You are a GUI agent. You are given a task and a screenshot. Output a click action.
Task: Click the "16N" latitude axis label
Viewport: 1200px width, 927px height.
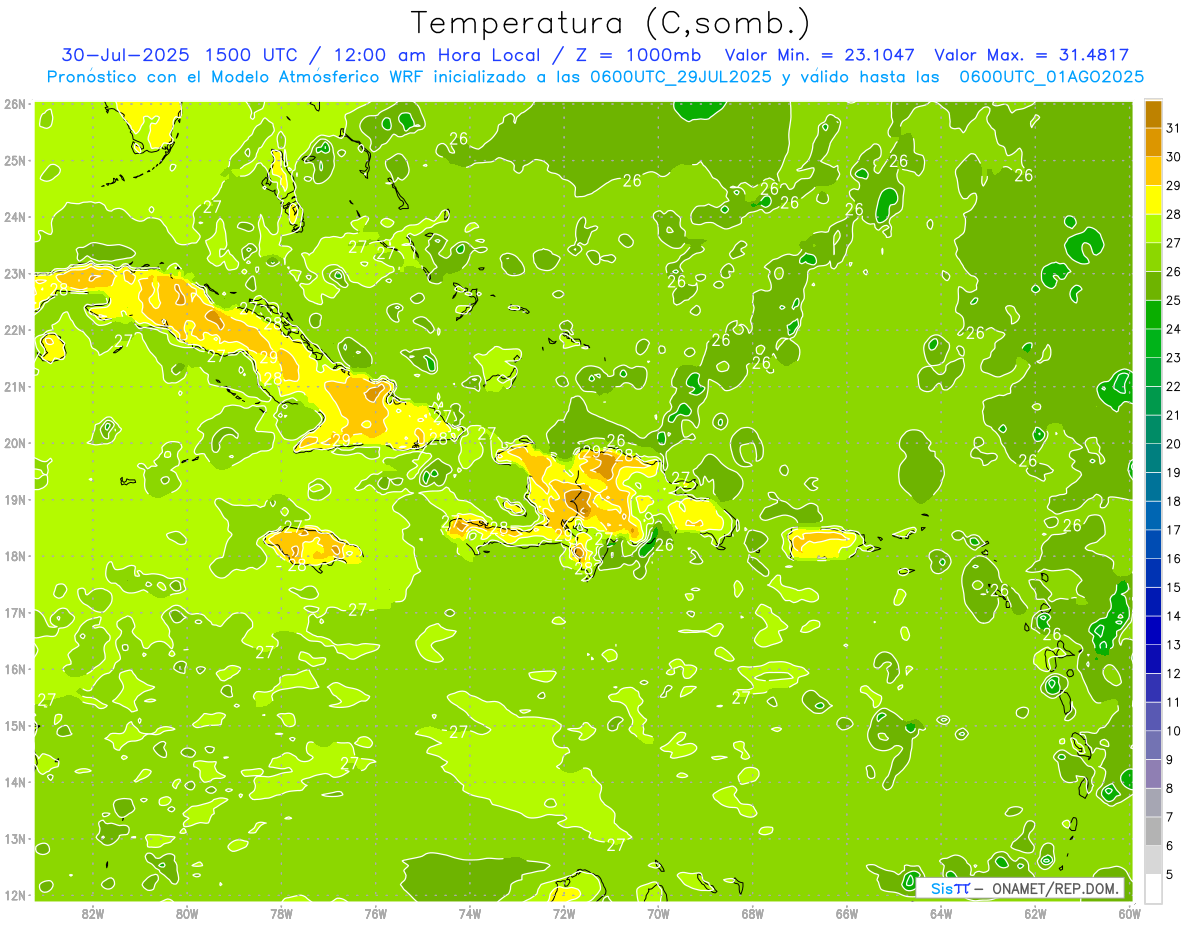pos(14,669)
